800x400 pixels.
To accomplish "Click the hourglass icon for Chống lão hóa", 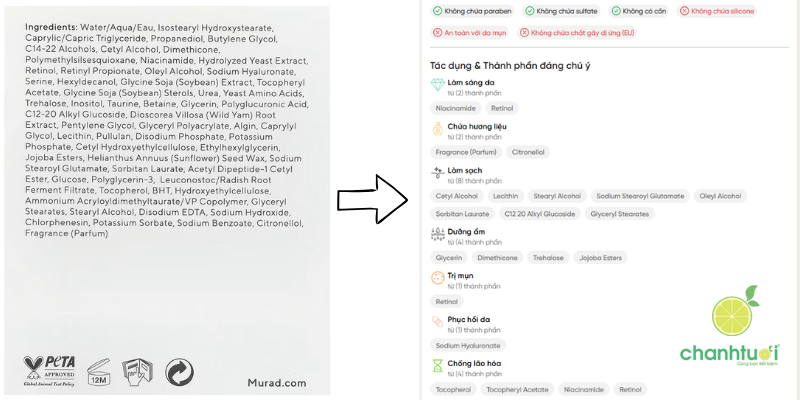I will (x=437, y=367).
